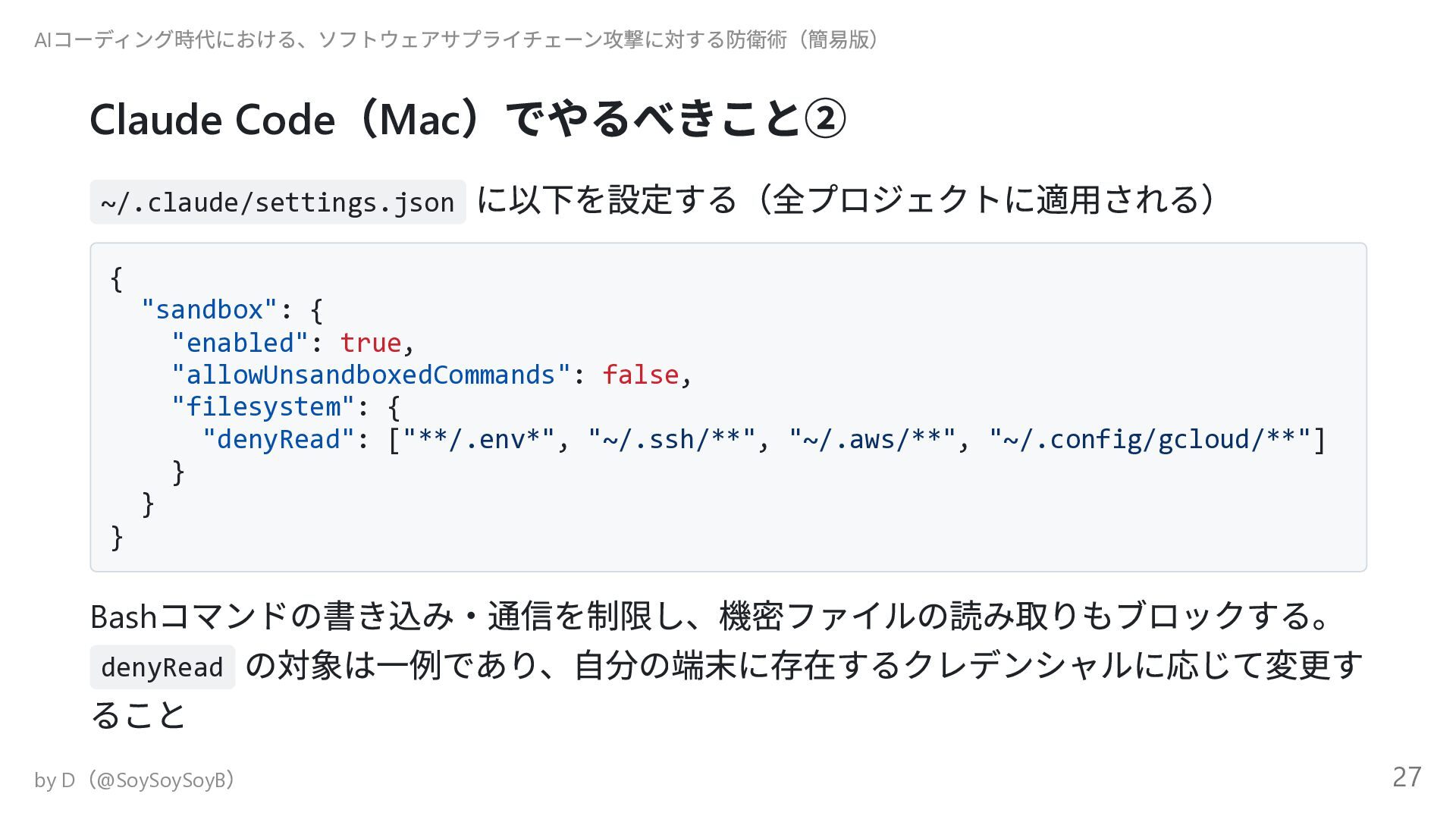Click the text "全プロジェクトに適用される"
Viewport: 1456px width, 819px height.
(986, 200)
